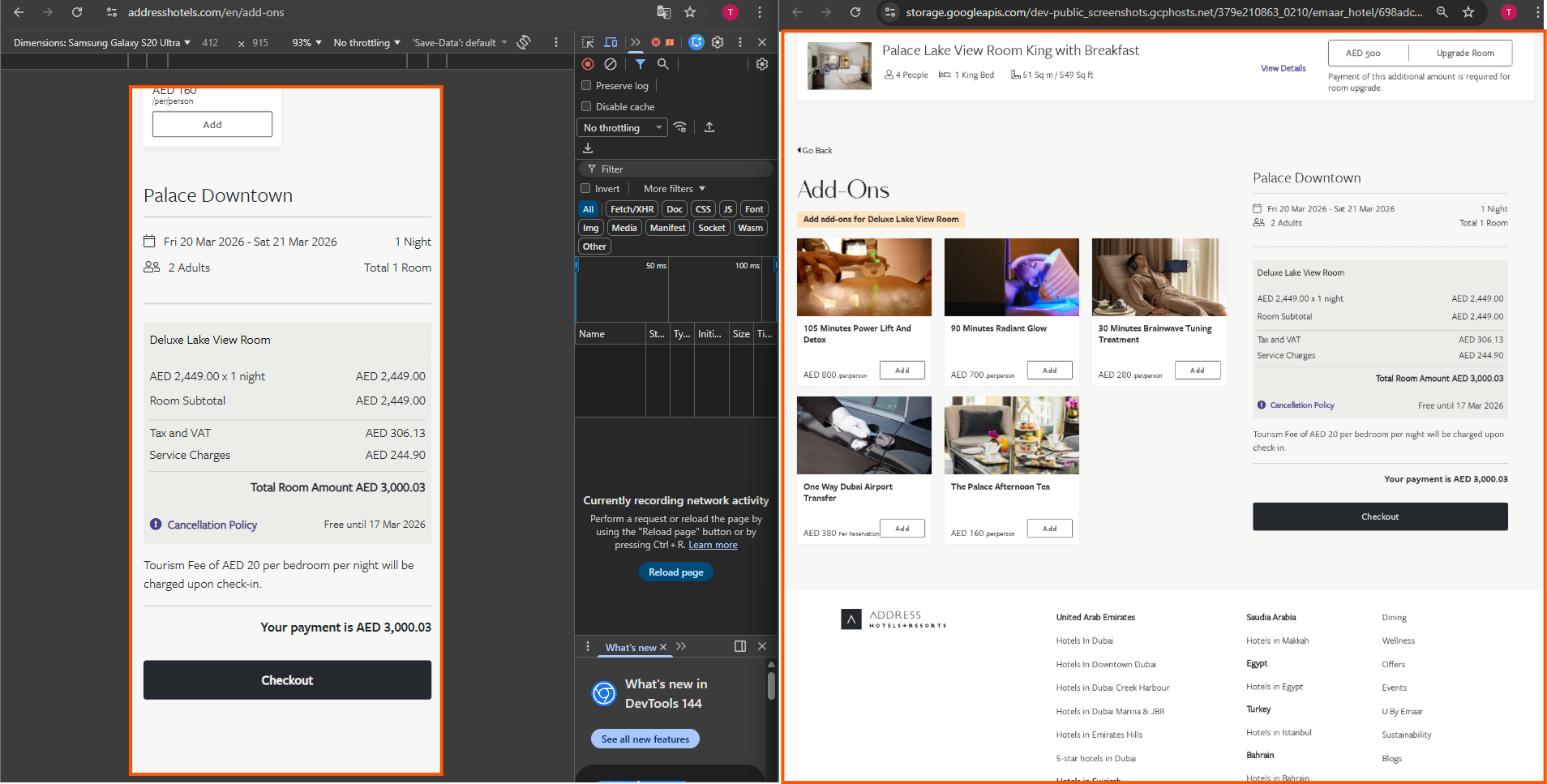Click the Reload page button
The height and width of the screenshot is (784, 1547).
(x=675, y=572)
